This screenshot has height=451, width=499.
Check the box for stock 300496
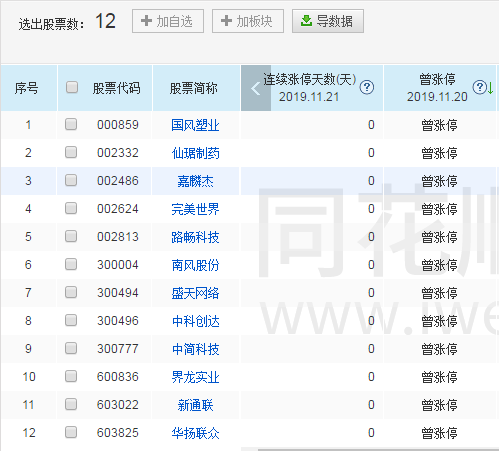point(71,320)
